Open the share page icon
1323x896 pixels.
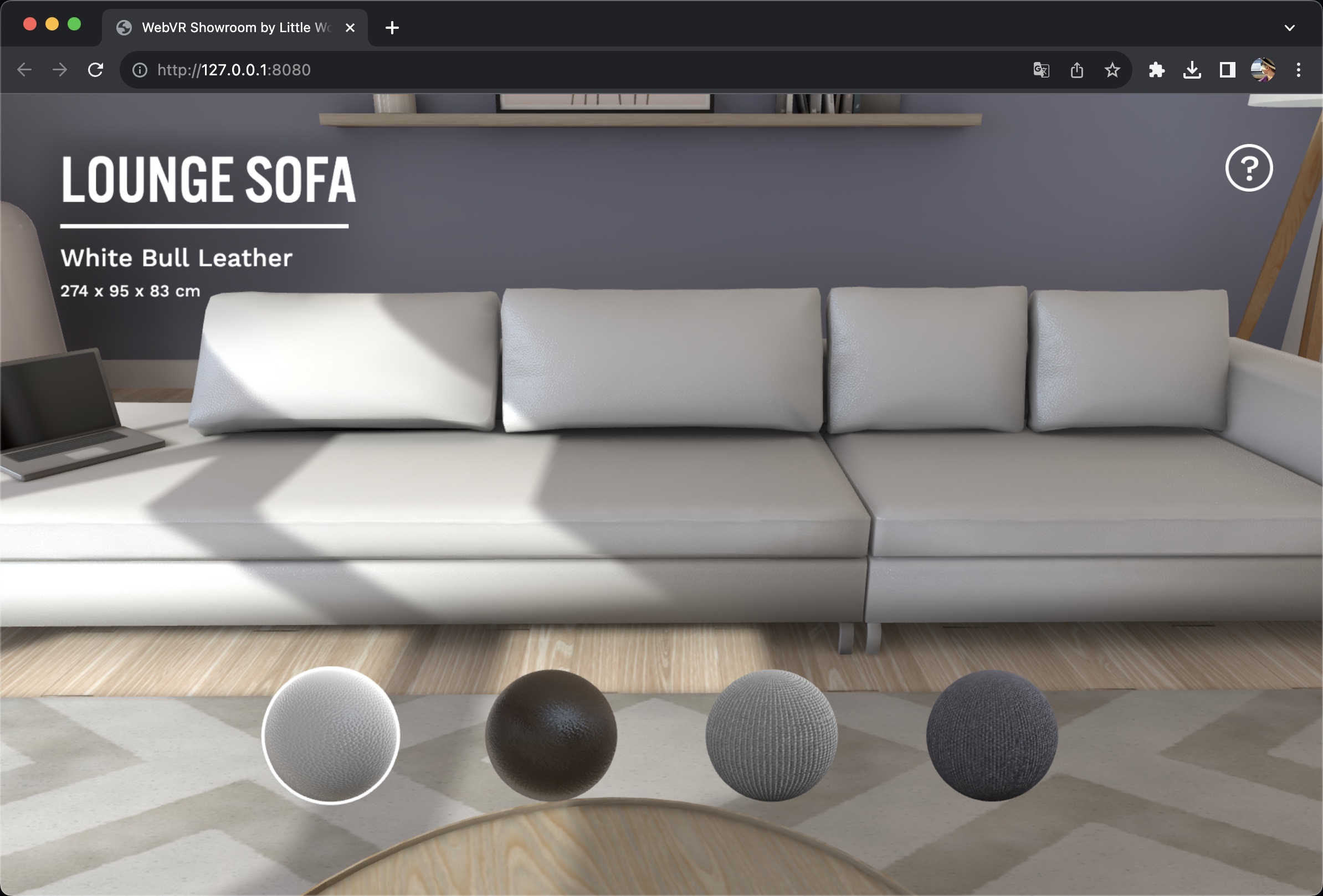[1076, 70]
